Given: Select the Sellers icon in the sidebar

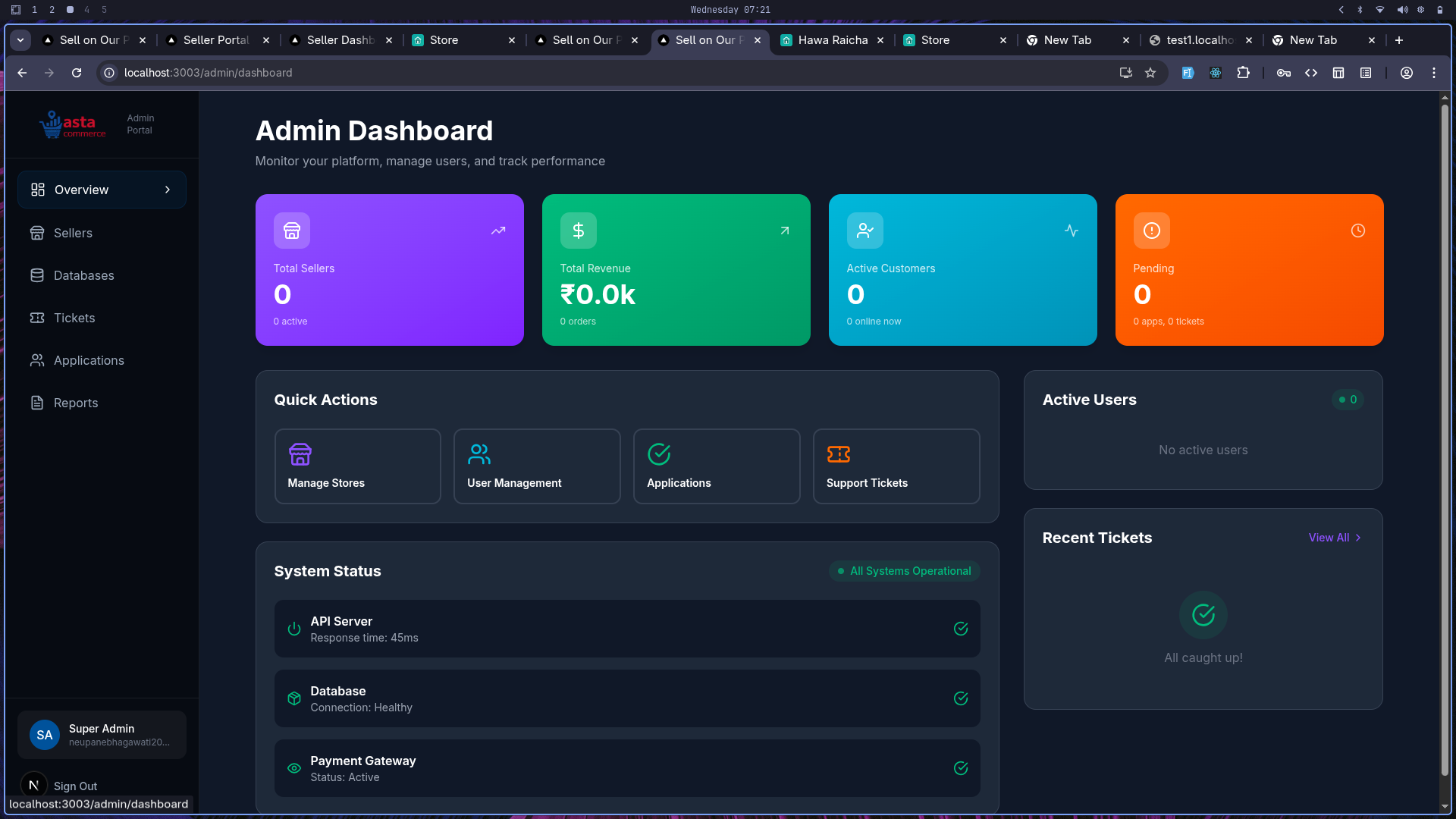Looking at the screenshot, I should pyautogui.click(x=38, y=233).
